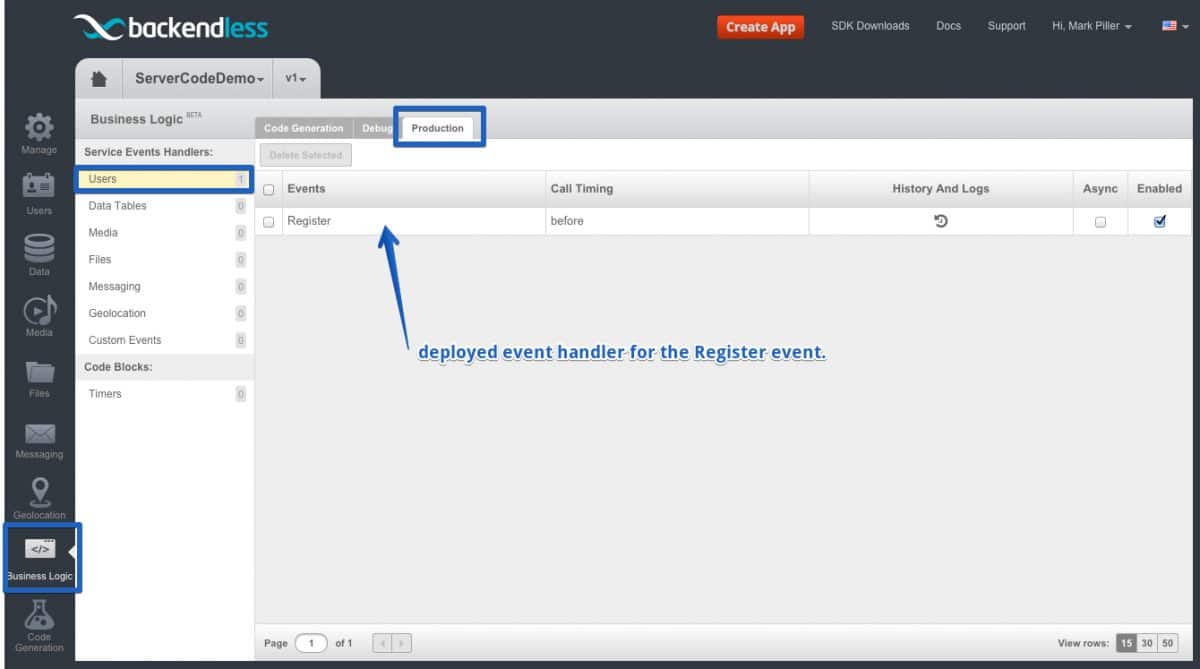This screenshot has width=1200, height=669.
Task: Select Files event handlers
Action: 163,260
